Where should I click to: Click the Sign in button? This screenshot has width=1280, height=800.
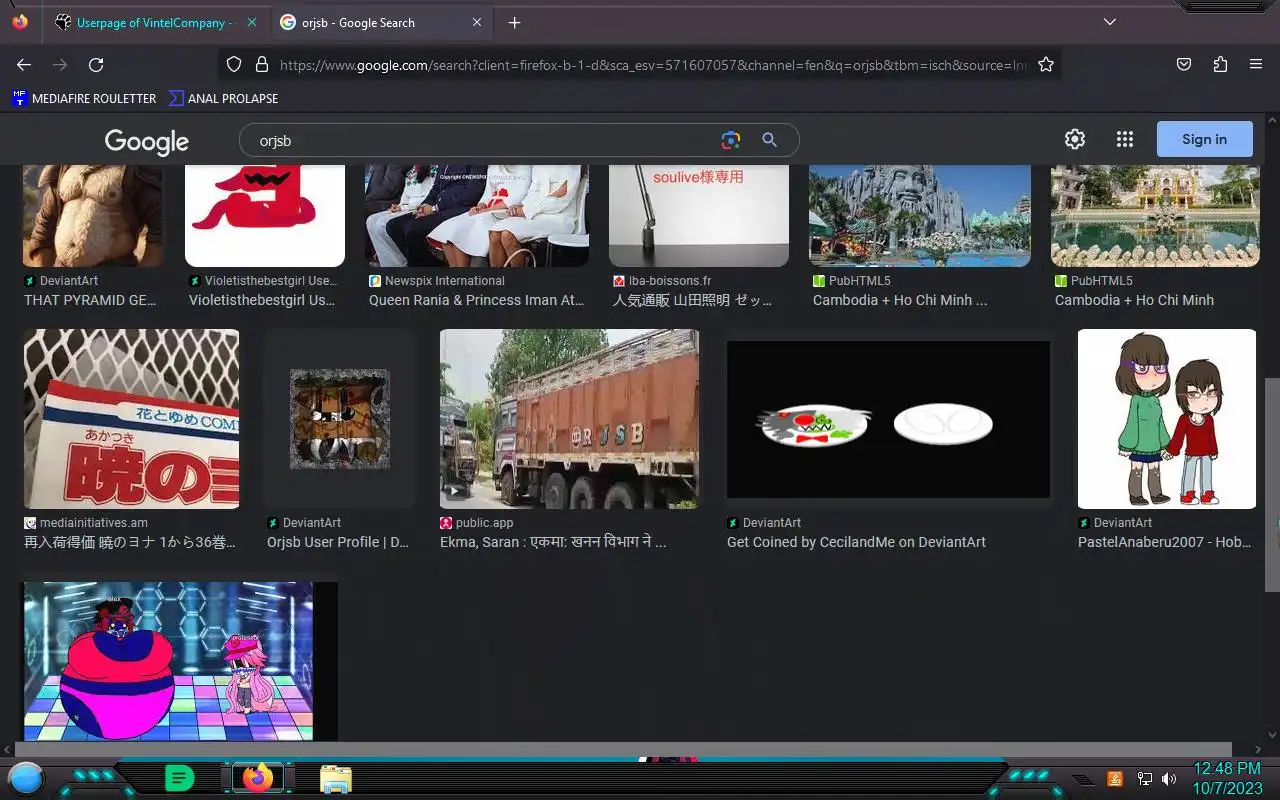click(1204, 139)
